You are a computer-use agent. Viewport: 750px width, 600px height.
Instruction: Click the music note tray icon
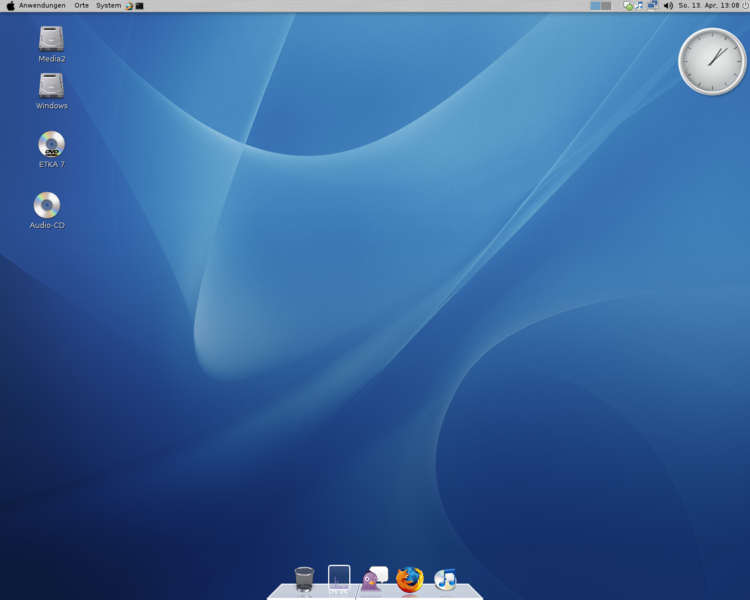pyautogui.click(x=640, y=6)
